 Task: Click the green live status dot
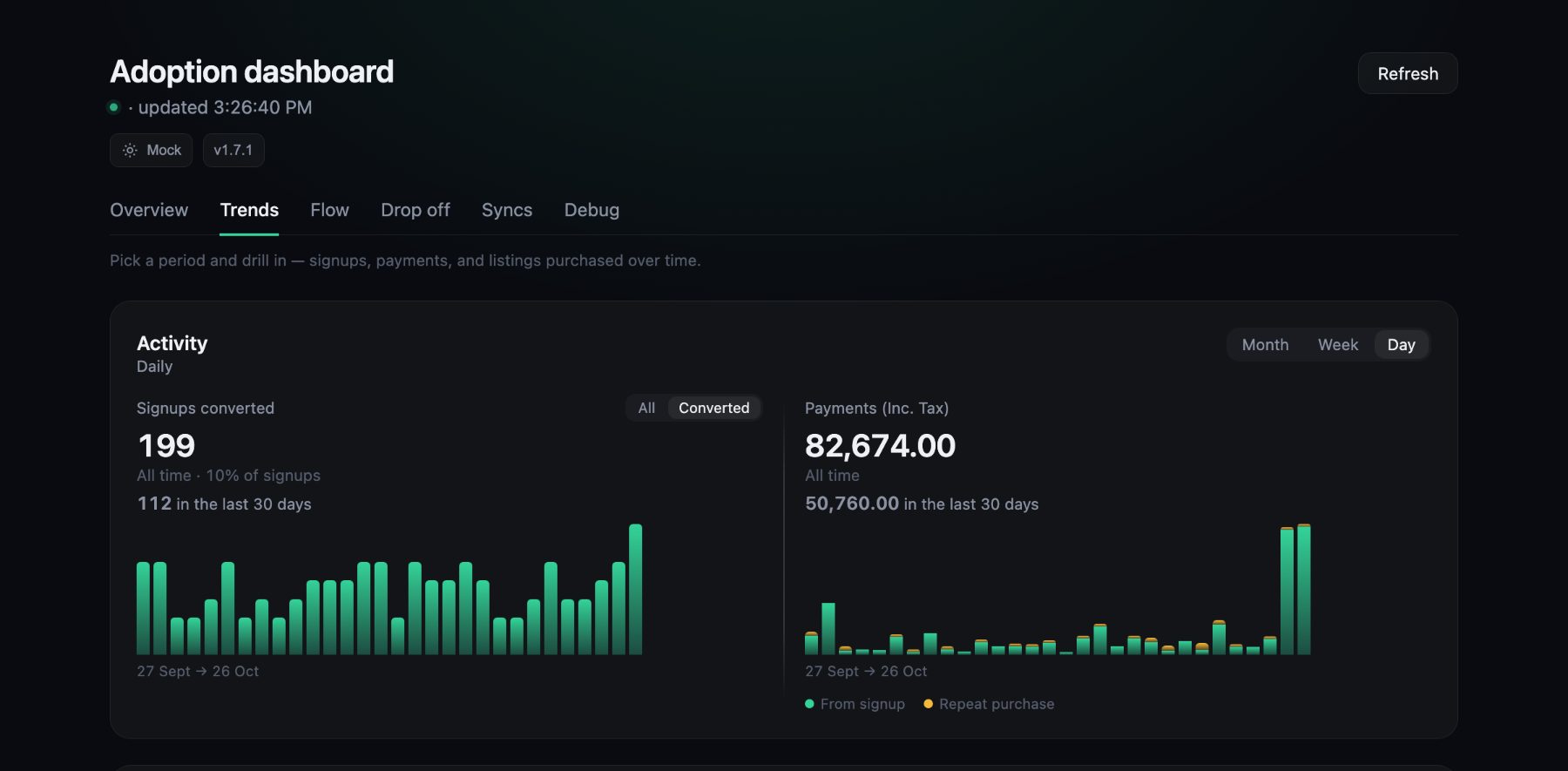113,107
